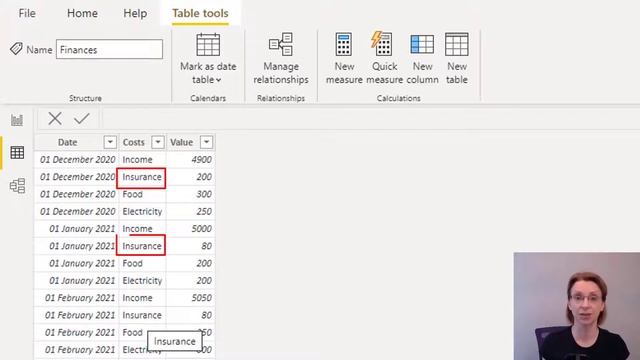Commit formula with the checkmark icon
640x360 pixels.
pyautogui.click(x=82, y=119)
